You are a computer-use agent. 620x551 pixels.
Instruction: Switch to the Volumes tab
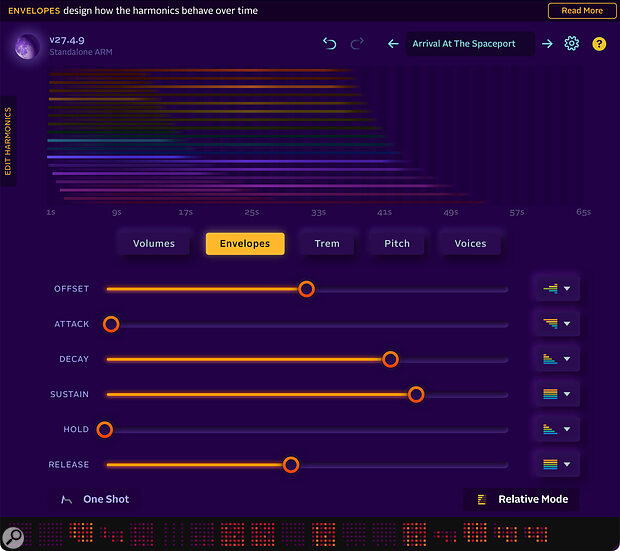(x=154, y=244)
